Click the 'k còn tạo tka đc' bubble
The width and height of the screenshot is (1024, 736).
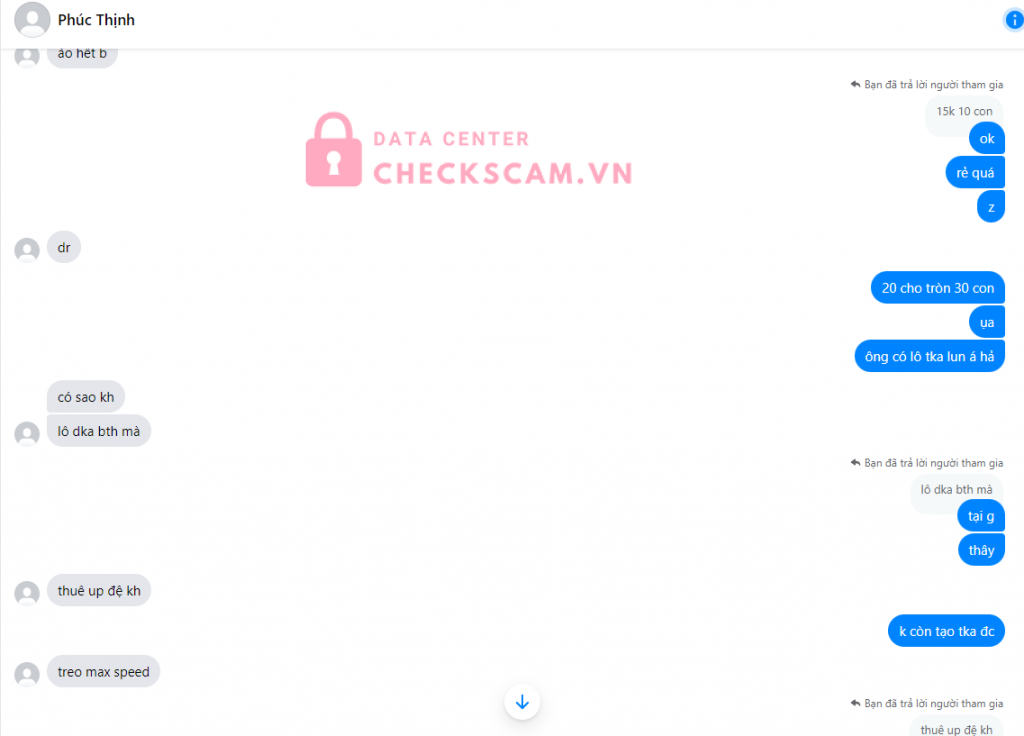[946, 632]
